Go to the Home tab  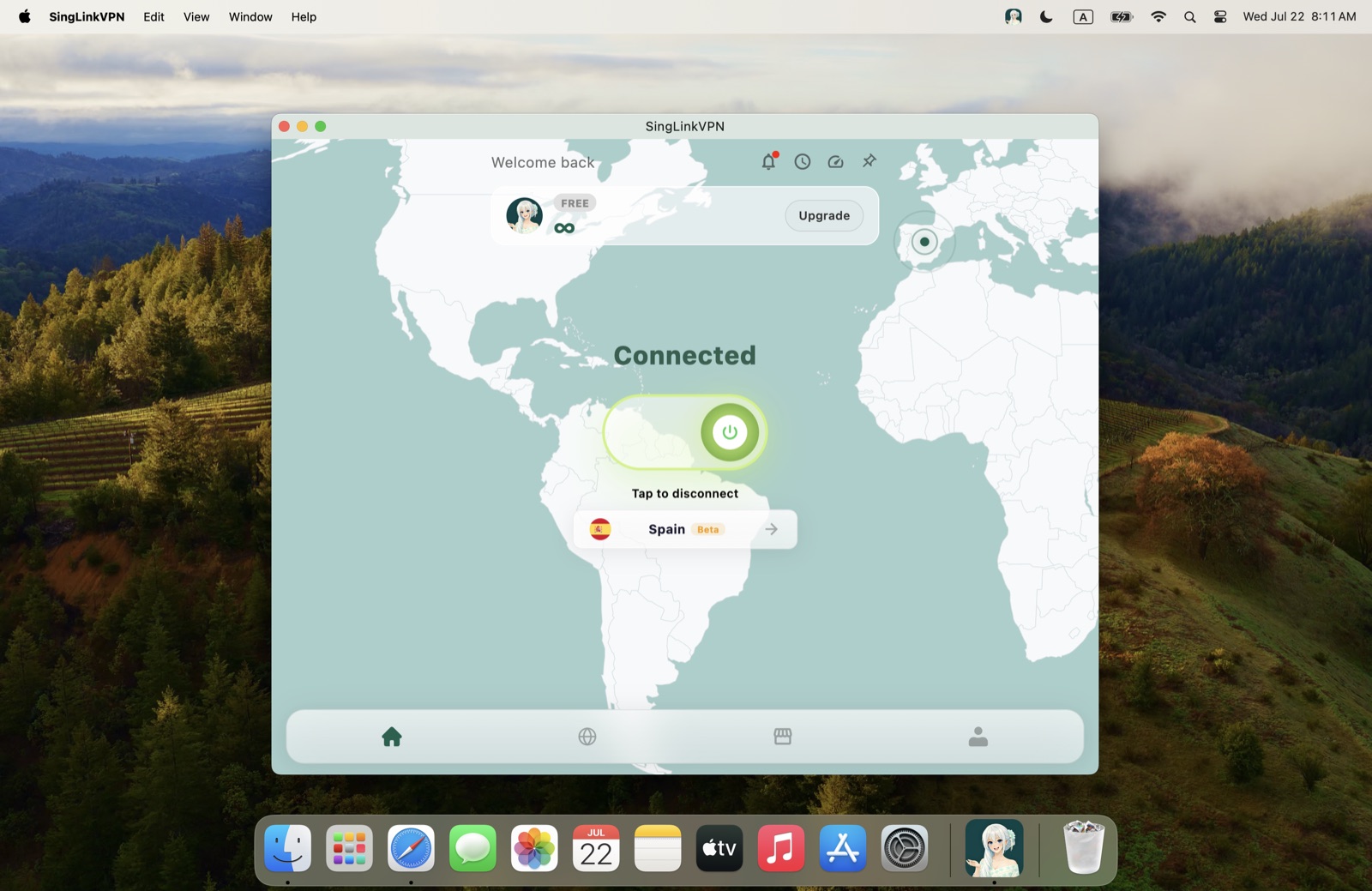(x=392, y=737)
